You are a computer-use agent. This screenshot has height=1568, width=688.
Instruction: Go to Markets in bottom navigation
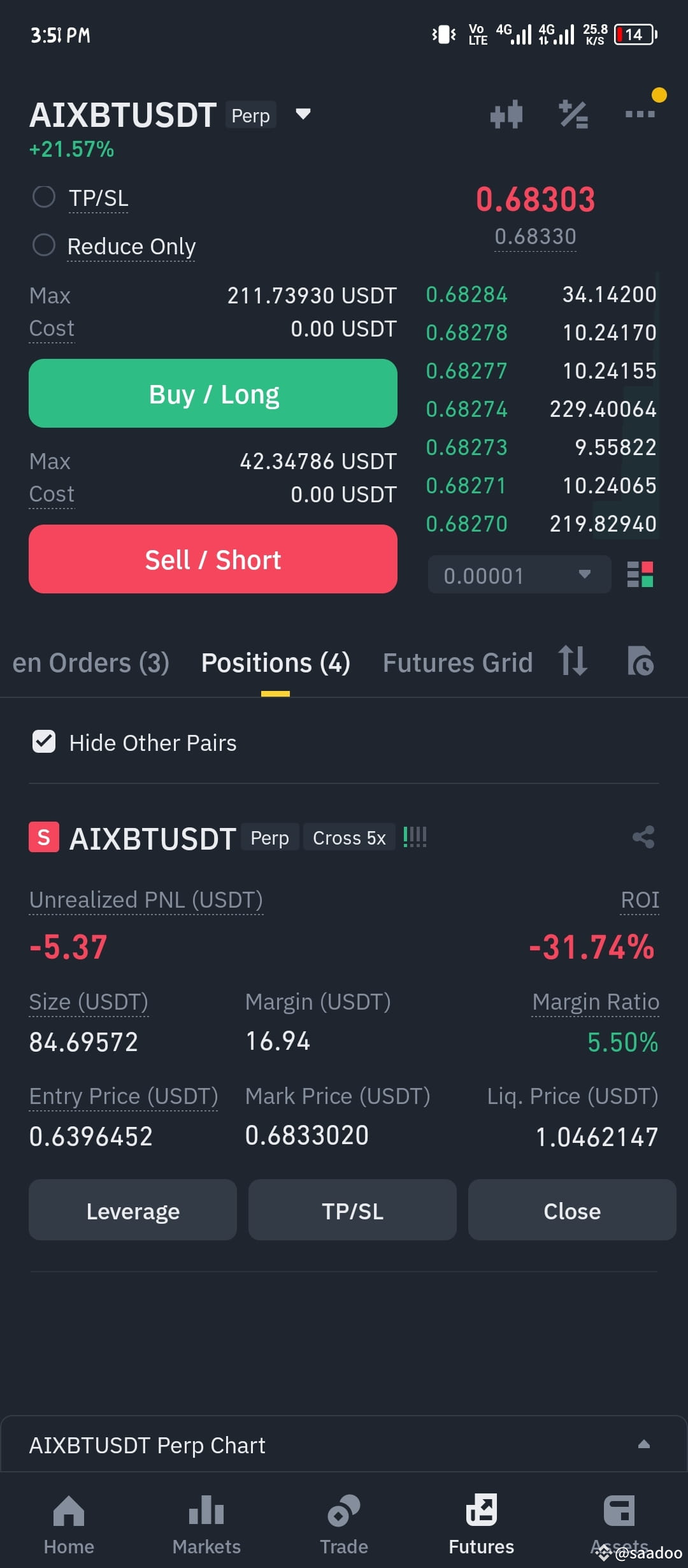206,1525
